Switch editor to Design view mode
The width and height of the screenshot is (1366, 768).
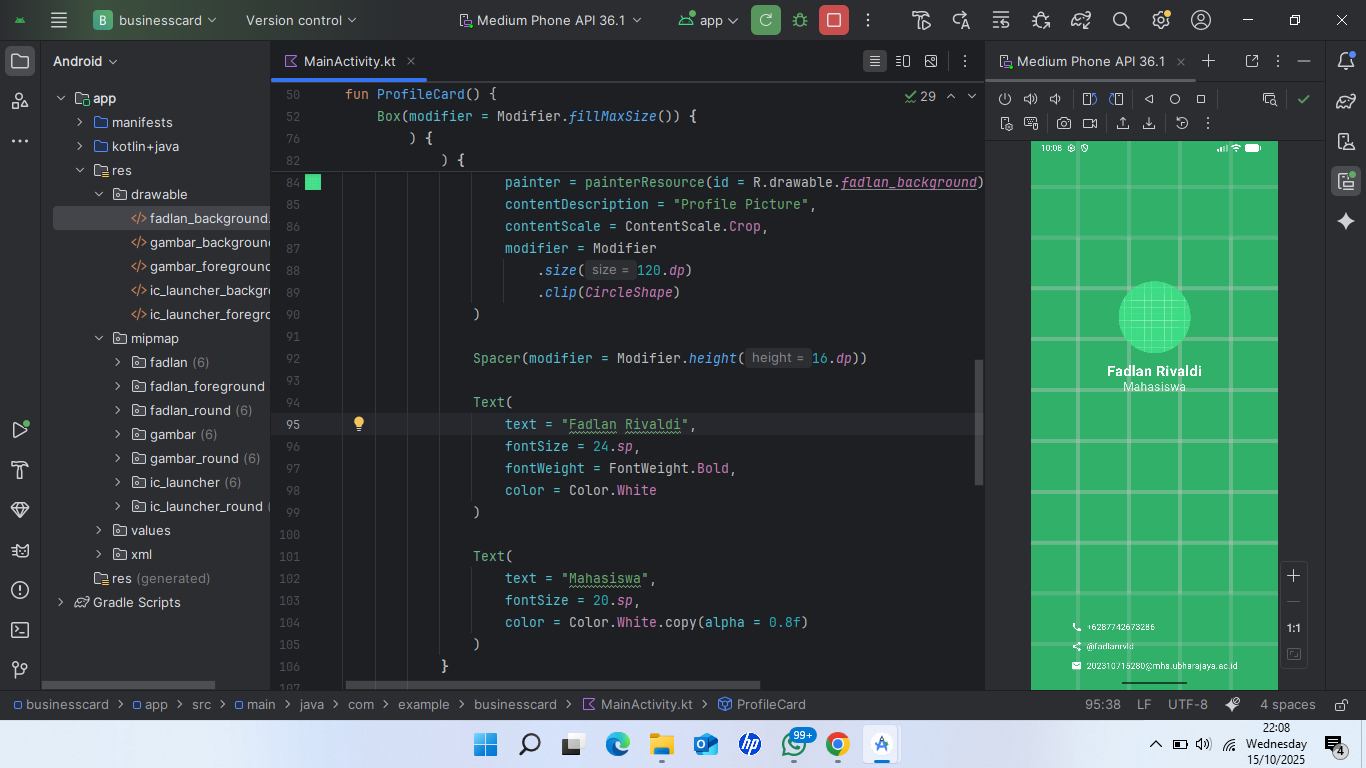tap(931, 61)
